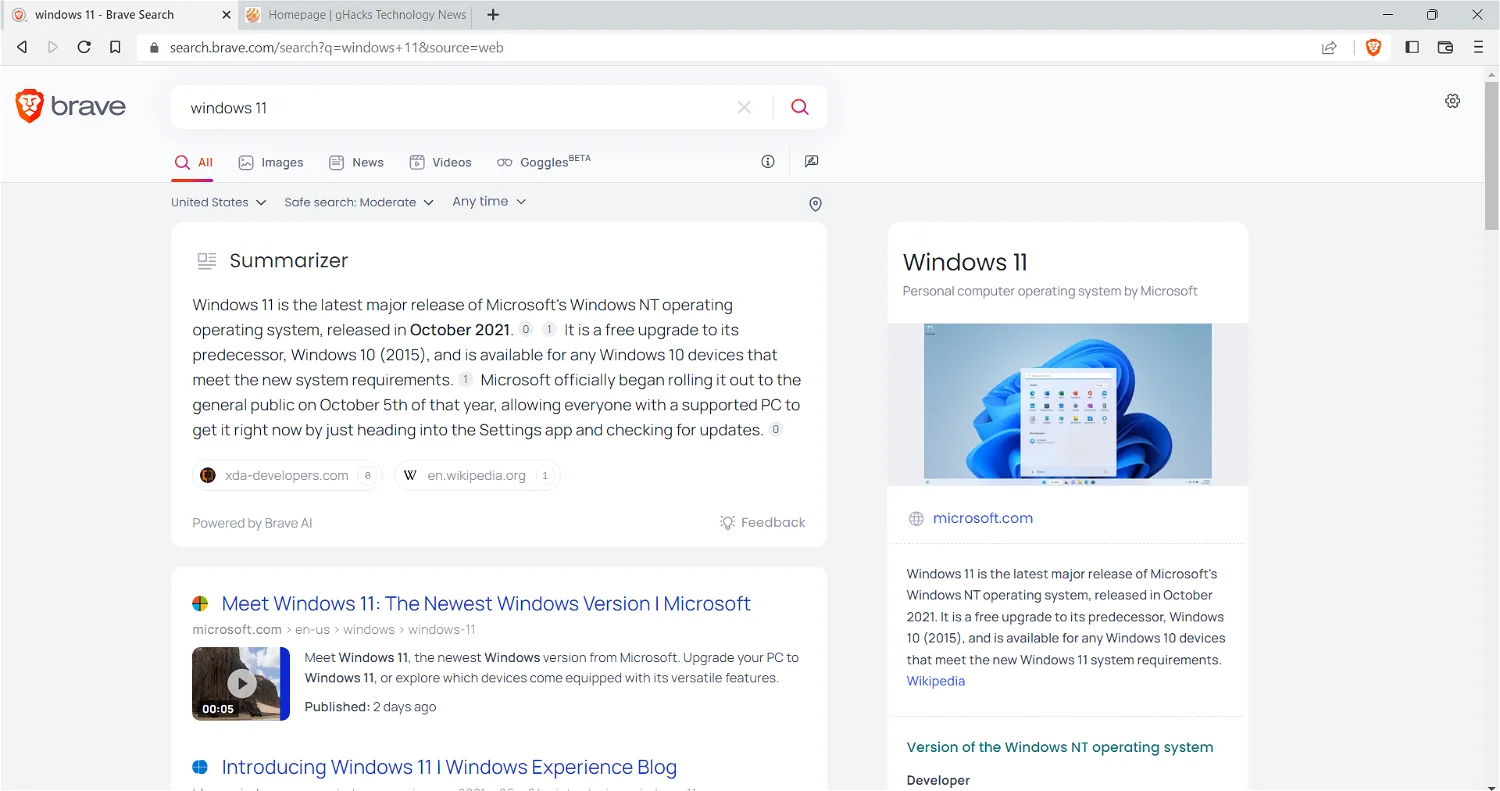Image resolution: width=1500 pixels, height=791 pixels.
Task: Click the pink magnifier to submit the search
Action: coord(799,107)
